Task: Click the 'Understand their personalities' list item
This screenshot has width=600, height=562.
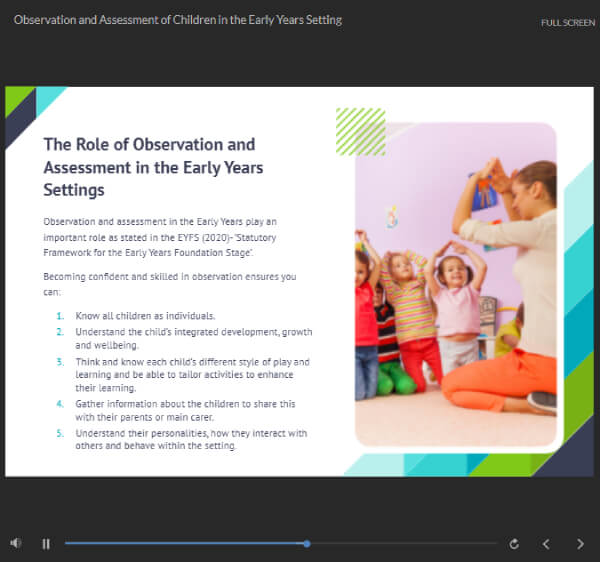Action: click(190, 440)
